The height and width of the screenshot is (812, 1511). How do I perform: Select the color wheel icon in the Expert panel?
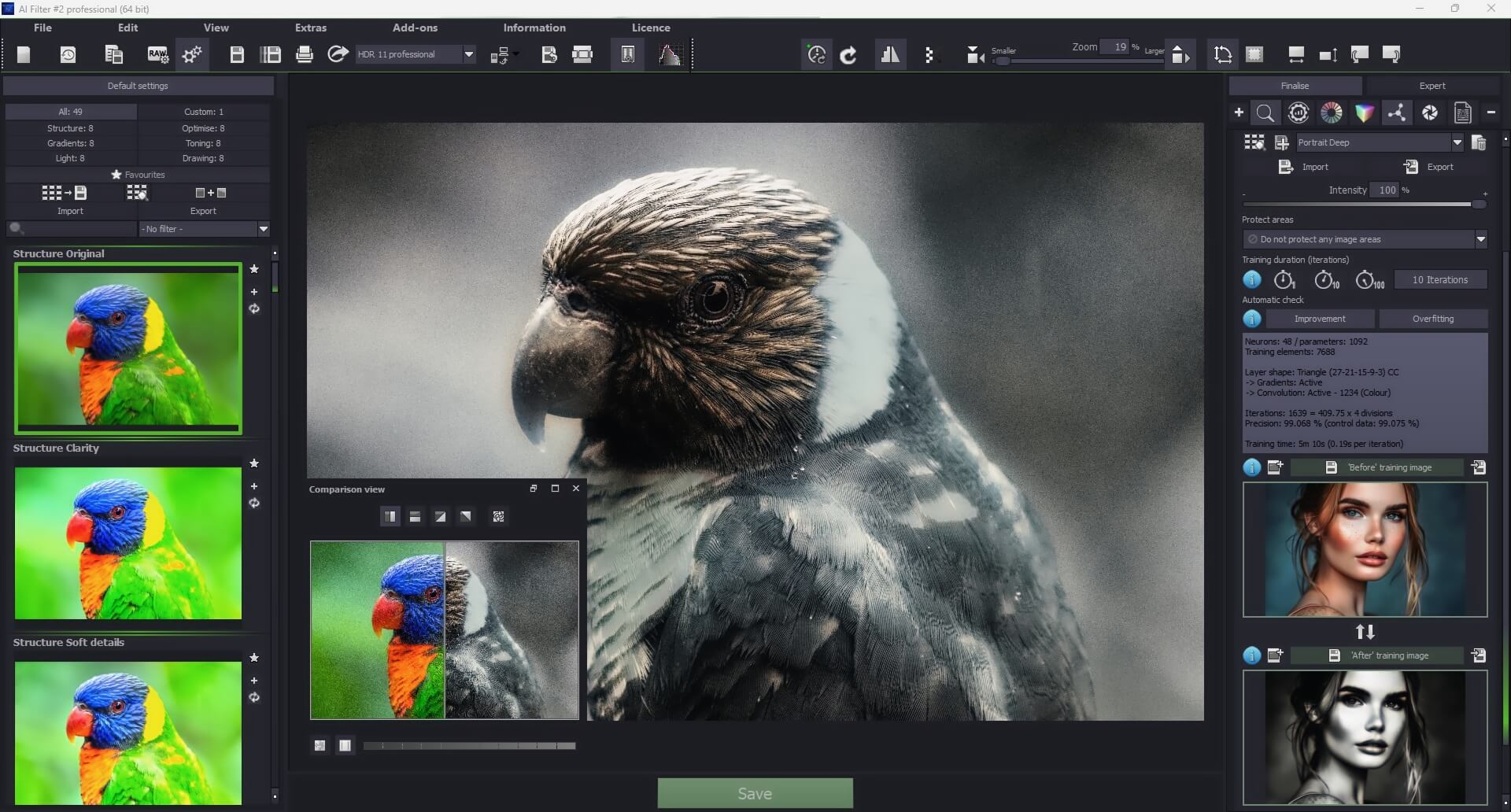click(x=1331, y=113)
